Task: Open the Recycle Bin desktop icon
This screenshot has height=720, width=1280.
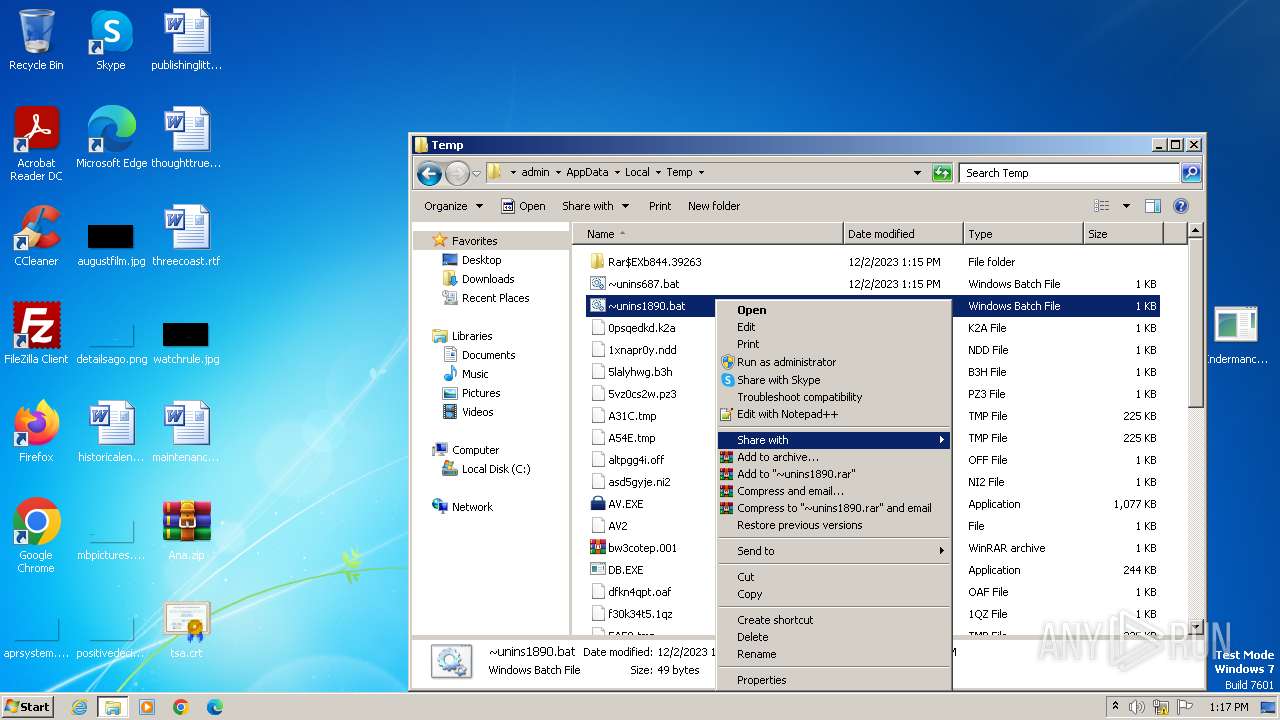Action: coord(36,40)
